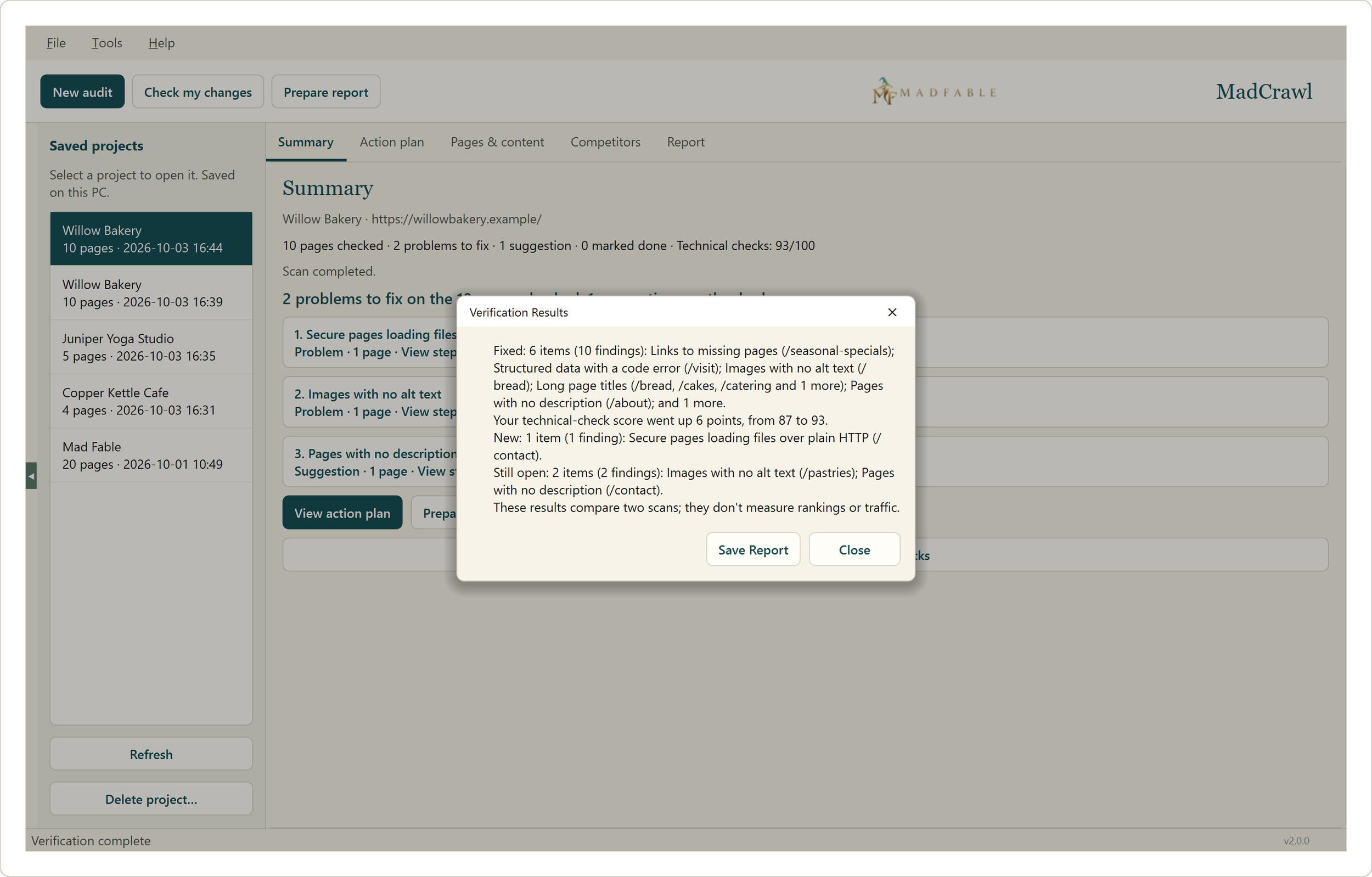Click the Verification Results dialog title
1372x877 pixels.
click(519, 312)
